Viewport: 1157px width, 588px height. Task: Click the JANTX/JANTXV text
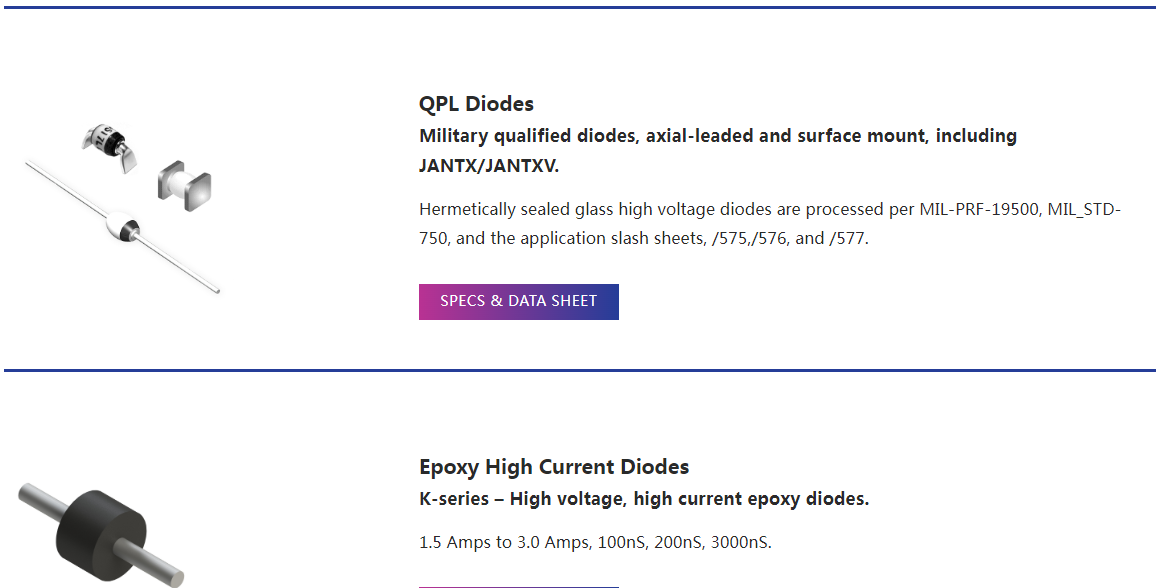click(x=488, y=166)
